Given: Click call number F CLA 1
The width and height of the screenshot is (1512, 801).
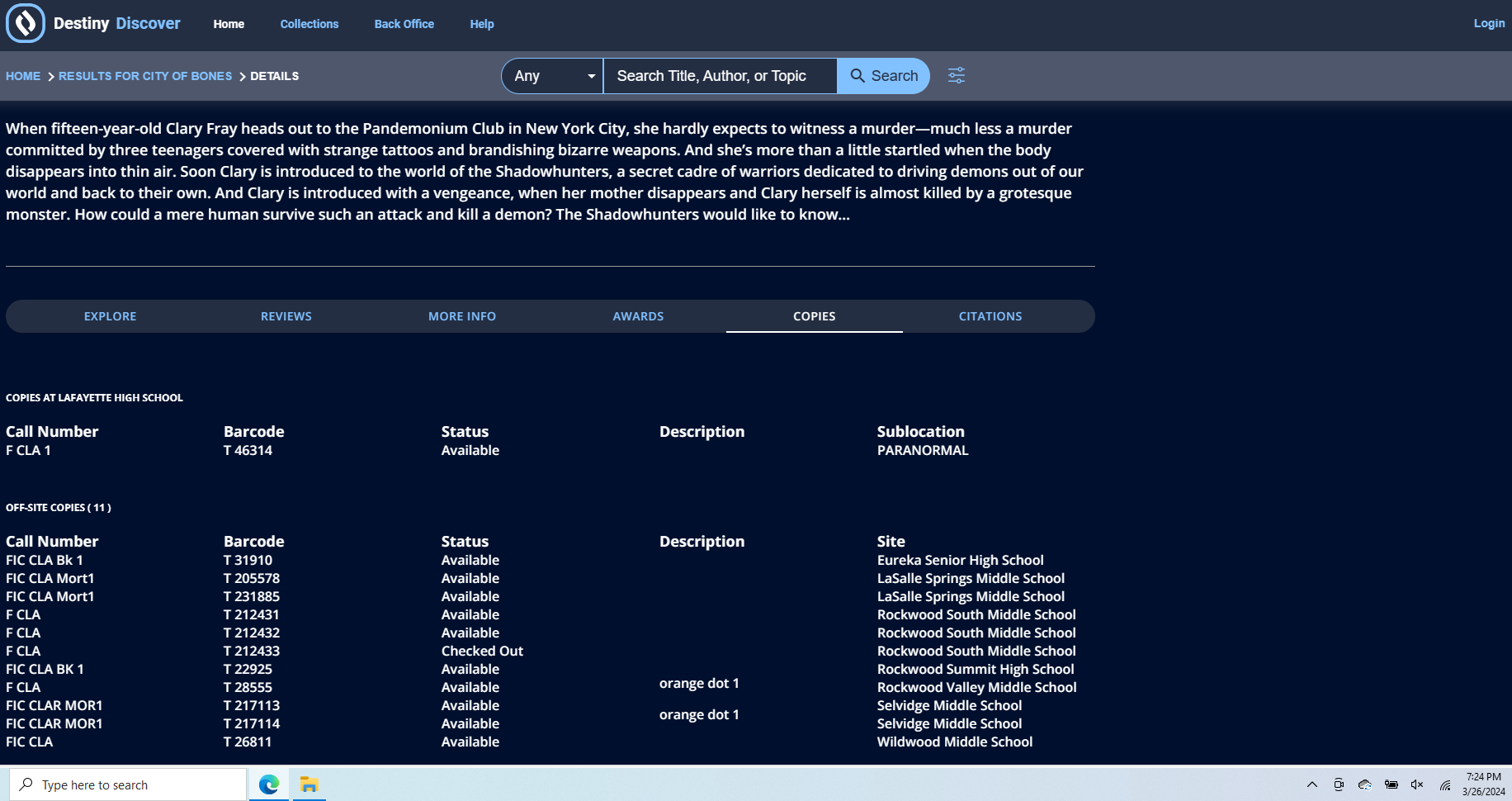Looking at the screenshot, I should pos(28,450).
